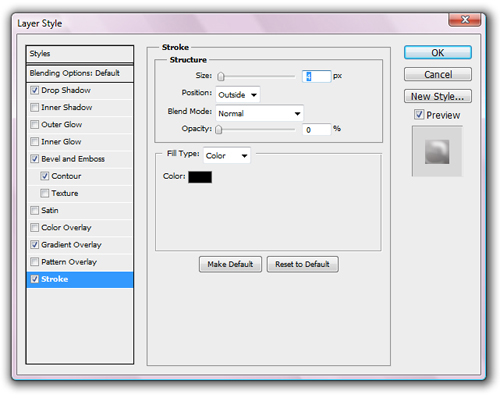Confirm with the OK button
The width and height of the screenshot is (500, 398).
[438, 53]
